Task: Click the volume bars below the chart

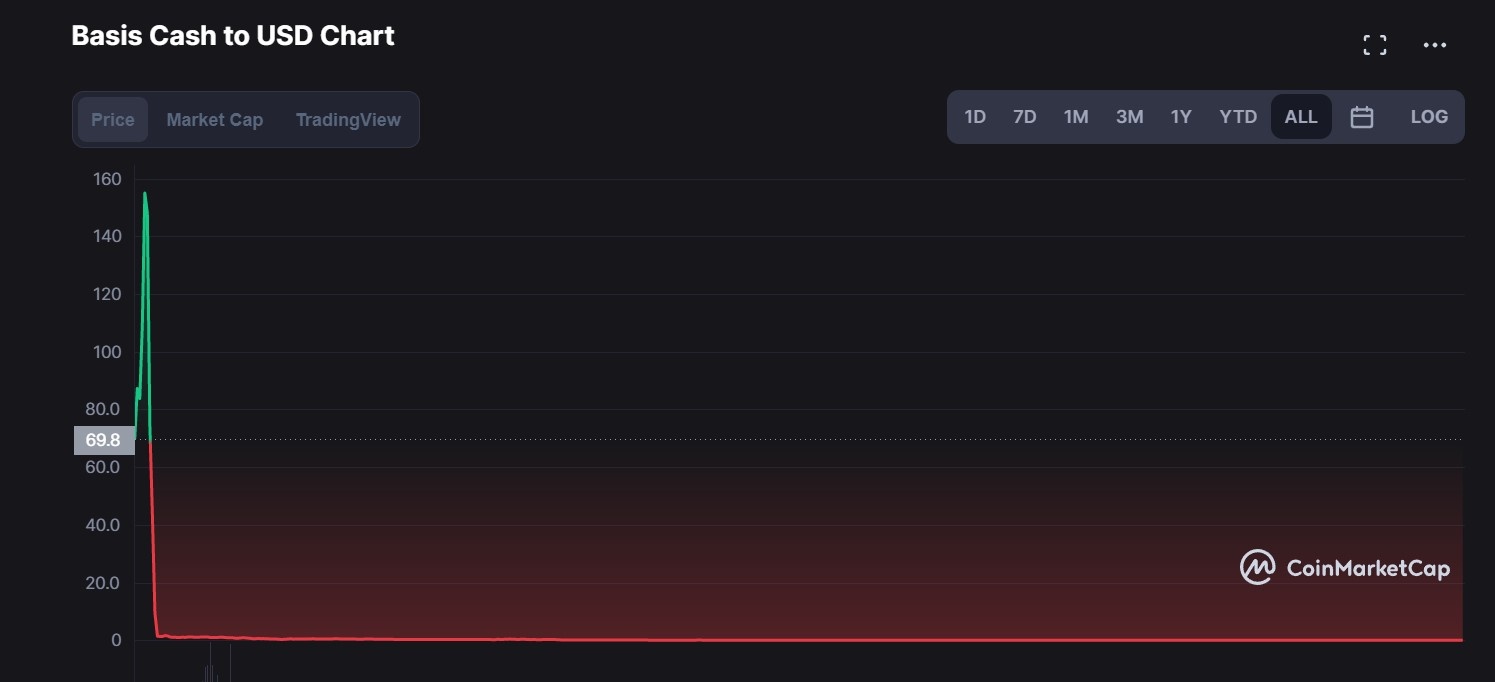Action: point(210,668)
